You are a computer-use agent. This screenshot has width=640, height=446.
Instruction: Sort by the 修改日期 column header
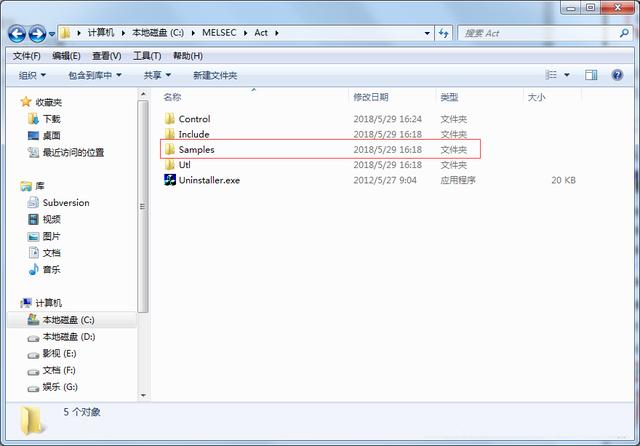370,97
